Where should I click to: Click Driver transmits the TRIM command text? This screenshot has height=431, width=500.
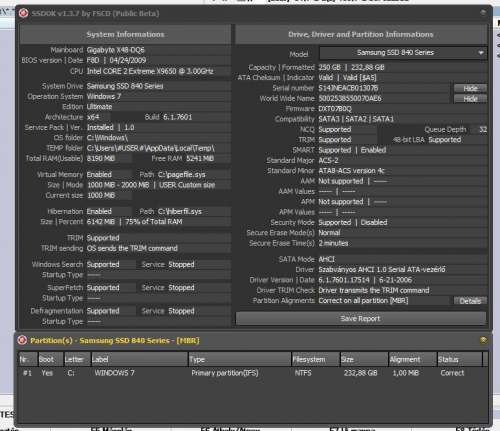pos(374,290)
